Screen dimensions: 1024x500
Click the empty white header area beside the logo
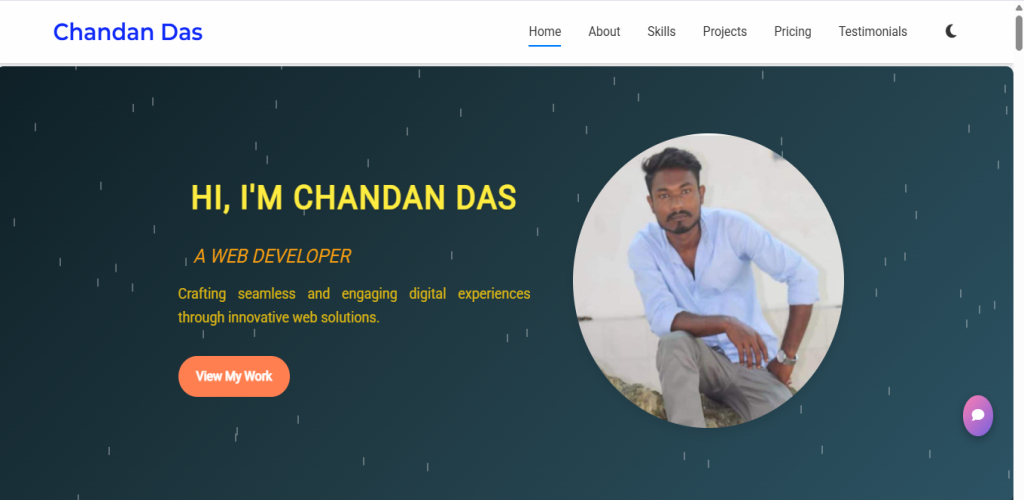click(x=366, y=31)
